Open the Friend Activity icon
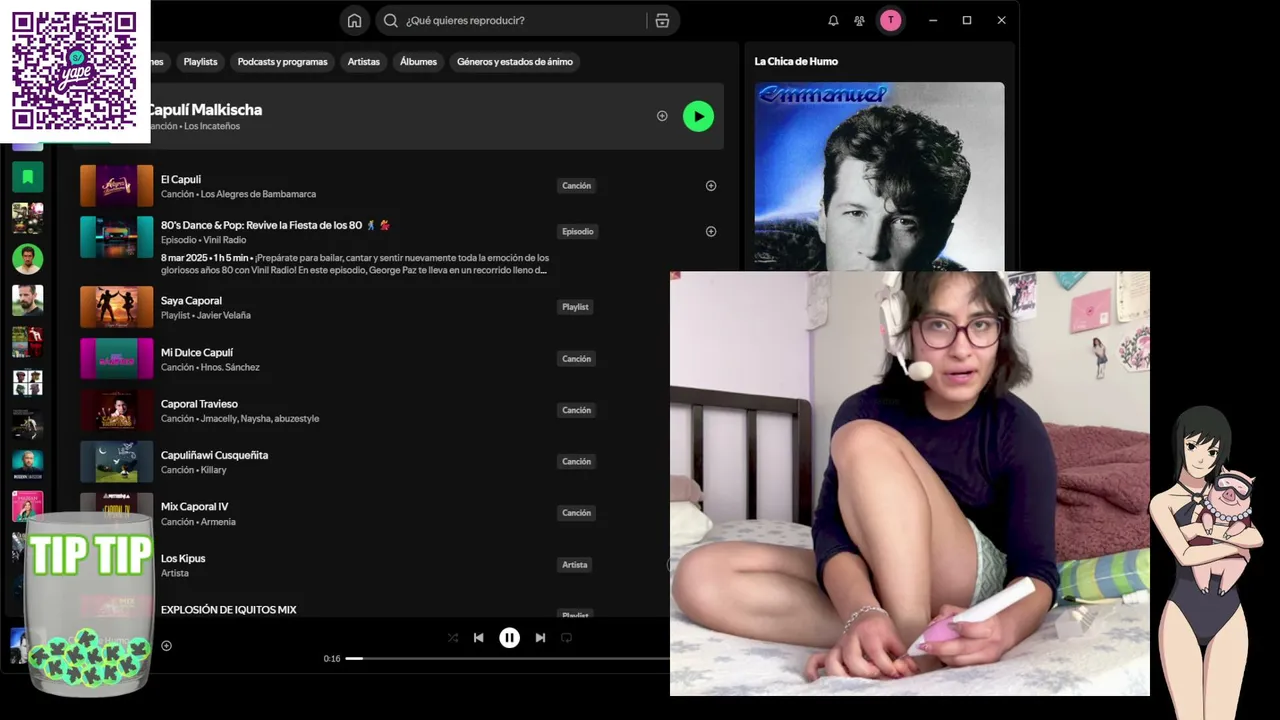 tap(859, 20)
